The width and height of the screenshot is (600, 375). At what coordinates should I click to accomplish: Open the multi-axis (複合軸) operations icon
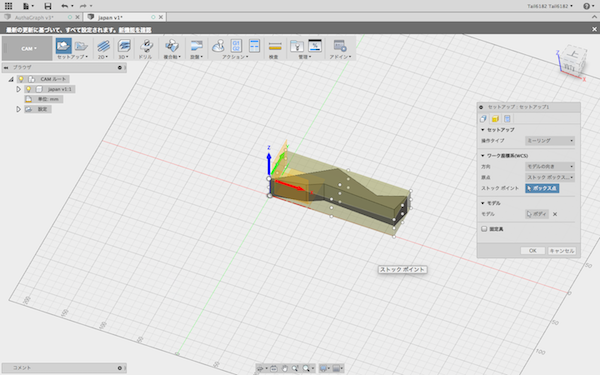pos(171,46)
